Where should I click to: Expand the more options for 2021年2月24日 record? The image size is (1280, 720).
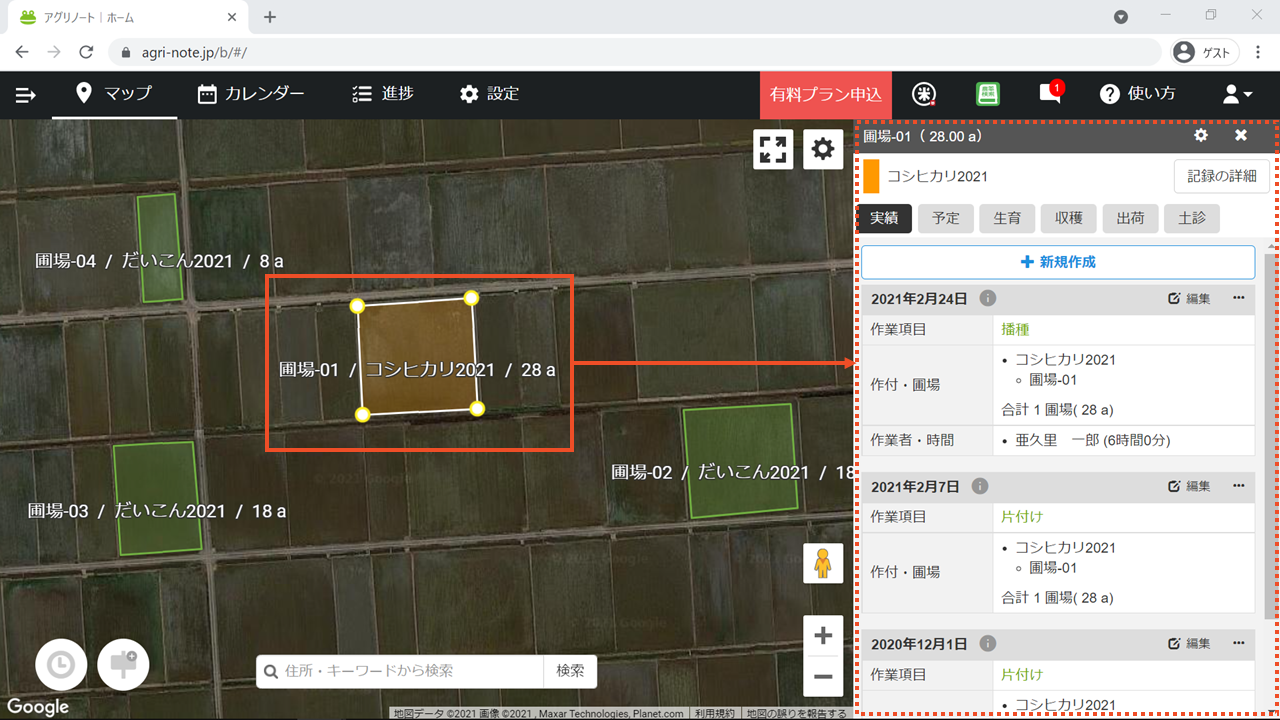click(1238, 298)
